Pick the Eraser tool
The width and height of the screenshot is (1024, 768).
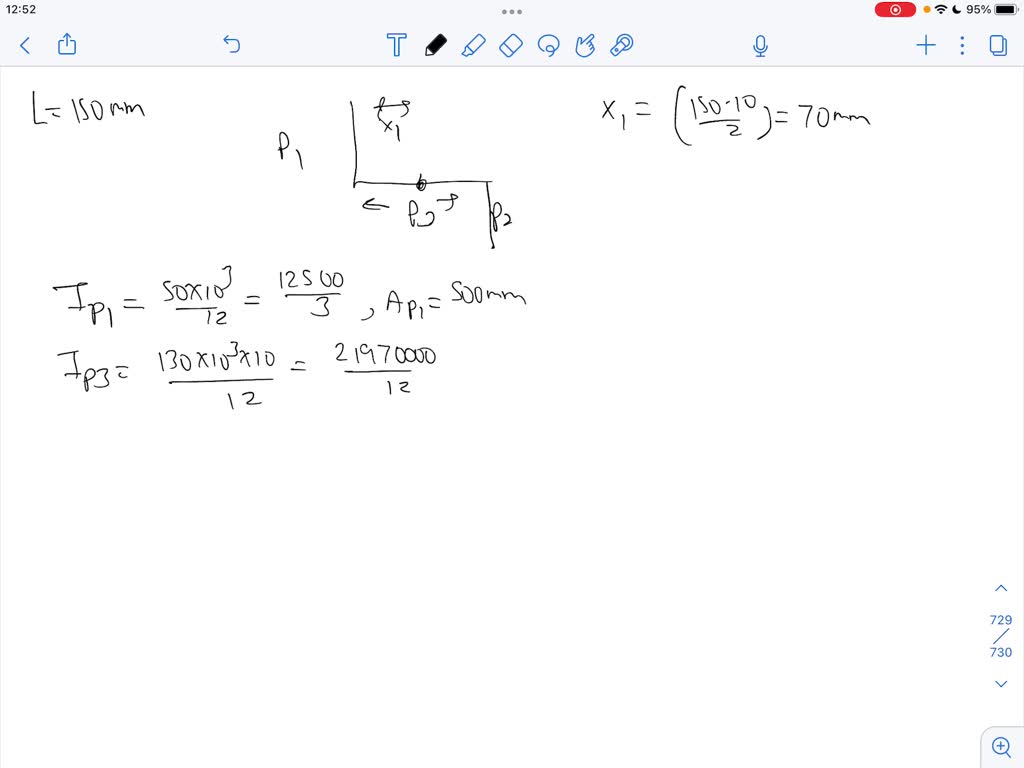511,45
